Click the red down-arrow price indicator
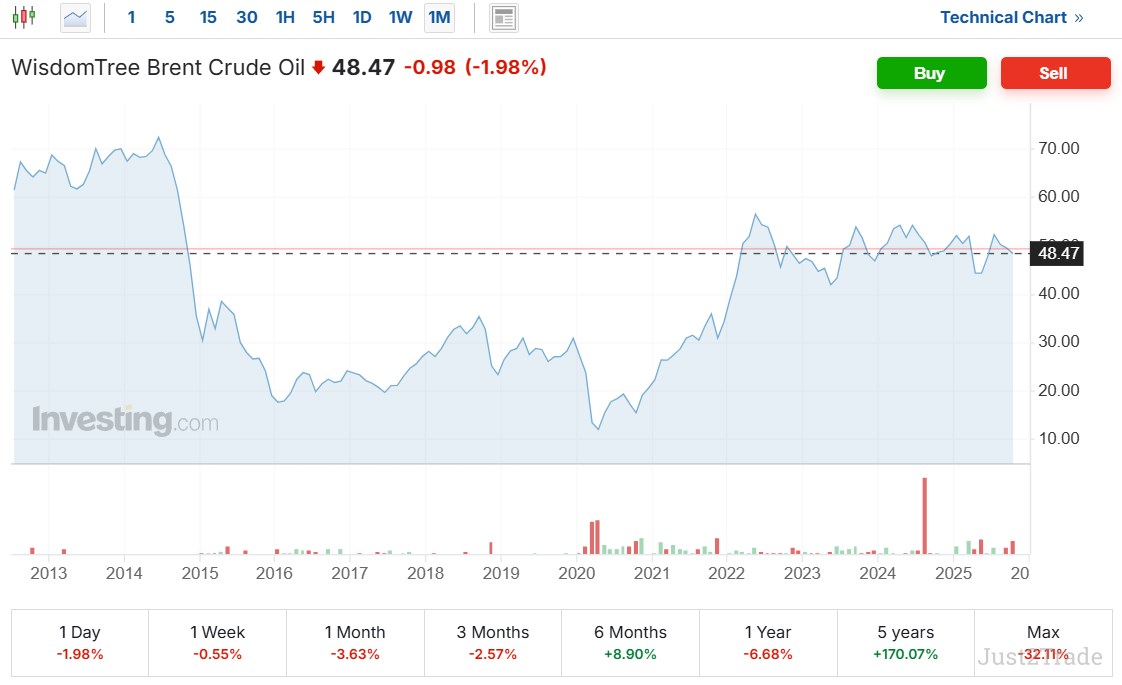This screenshot has height=685, width=1122. (x=318, y=68)
